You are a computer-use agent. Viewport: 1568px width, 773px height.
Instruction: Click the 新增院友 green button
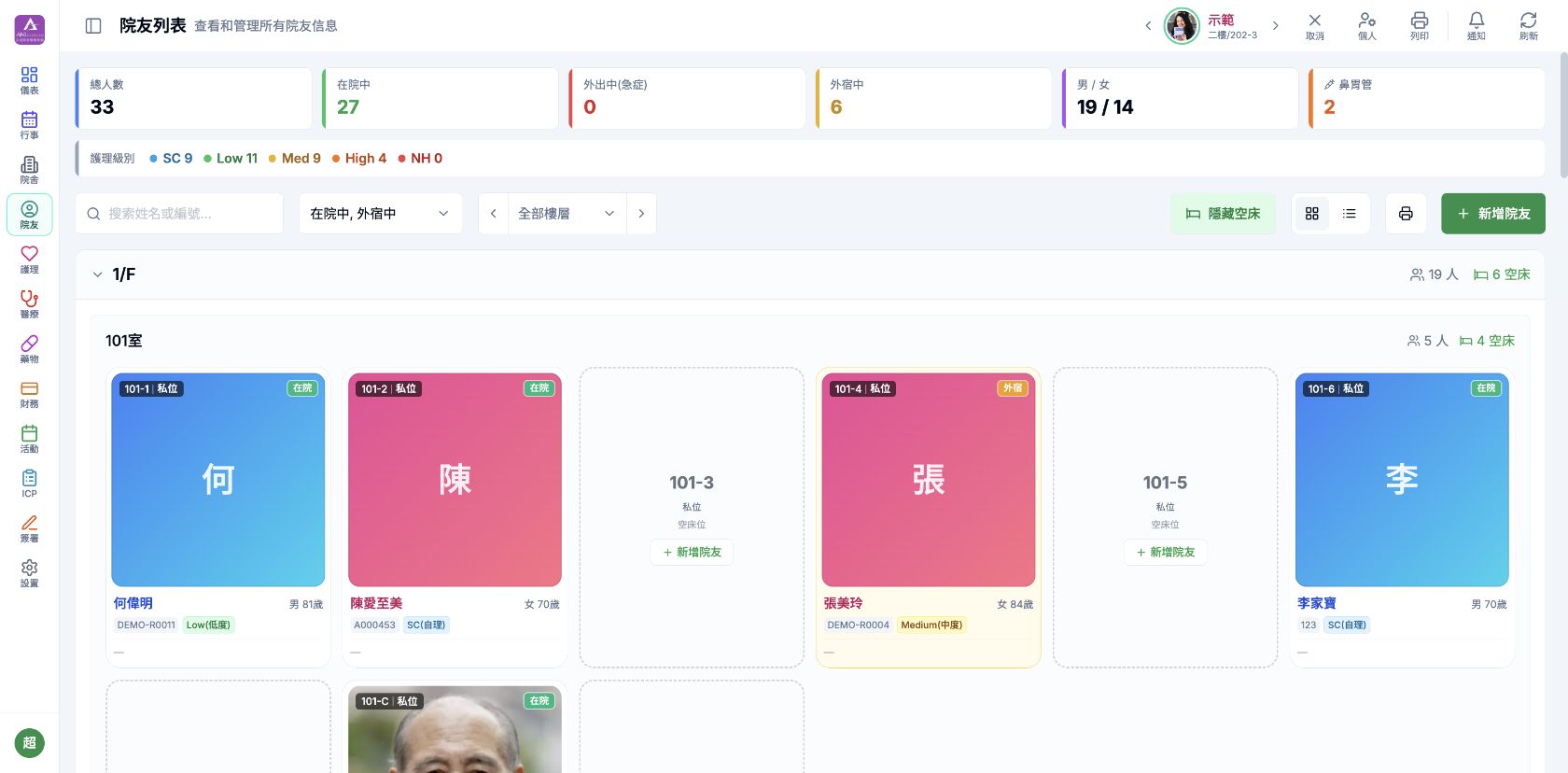[x=1493, y=214]
